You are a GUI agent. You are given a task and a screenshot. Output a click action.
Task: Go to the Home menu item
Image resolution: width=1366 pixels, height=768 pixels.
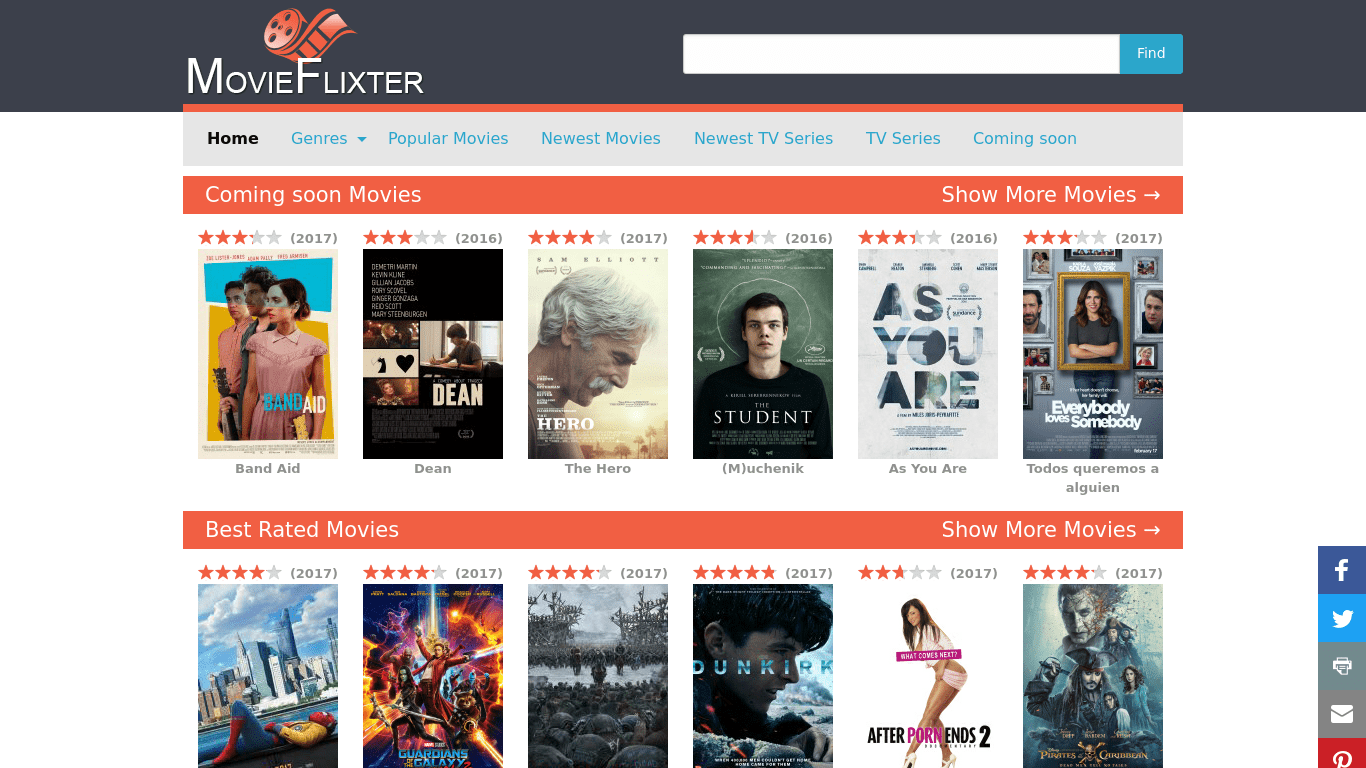click(233, 139)
